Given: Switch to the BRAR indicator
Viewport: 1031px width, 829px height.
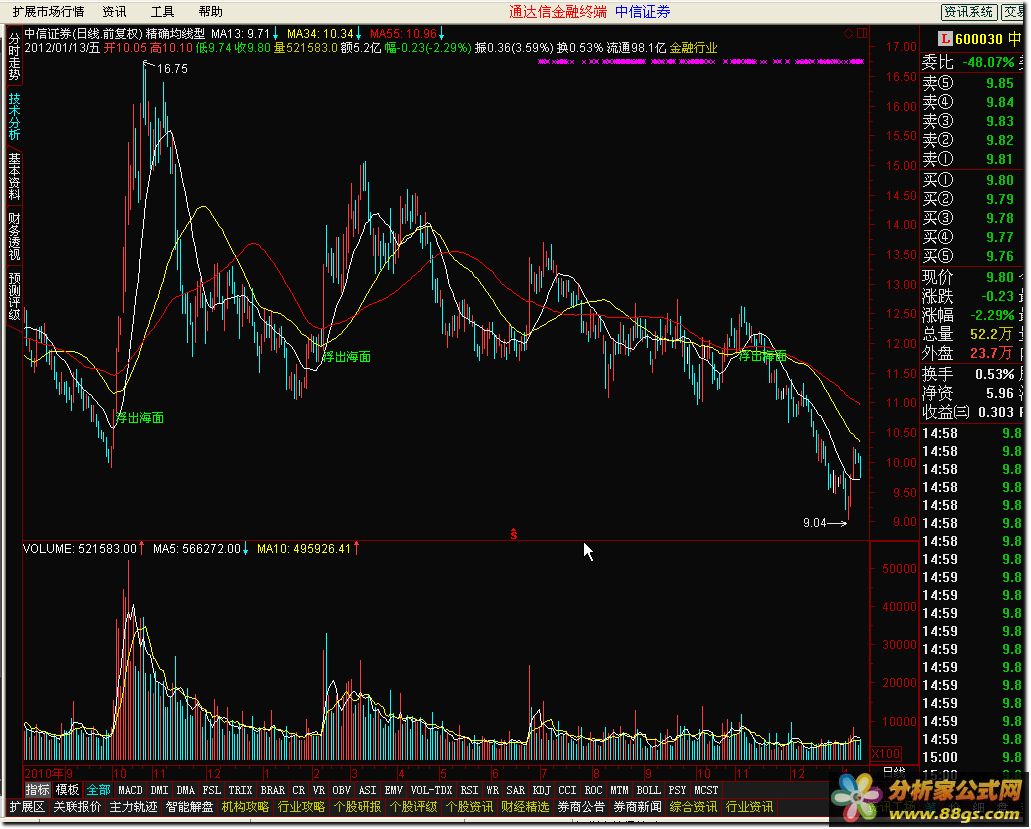Looking at the screenshot, I should (272, 790).
